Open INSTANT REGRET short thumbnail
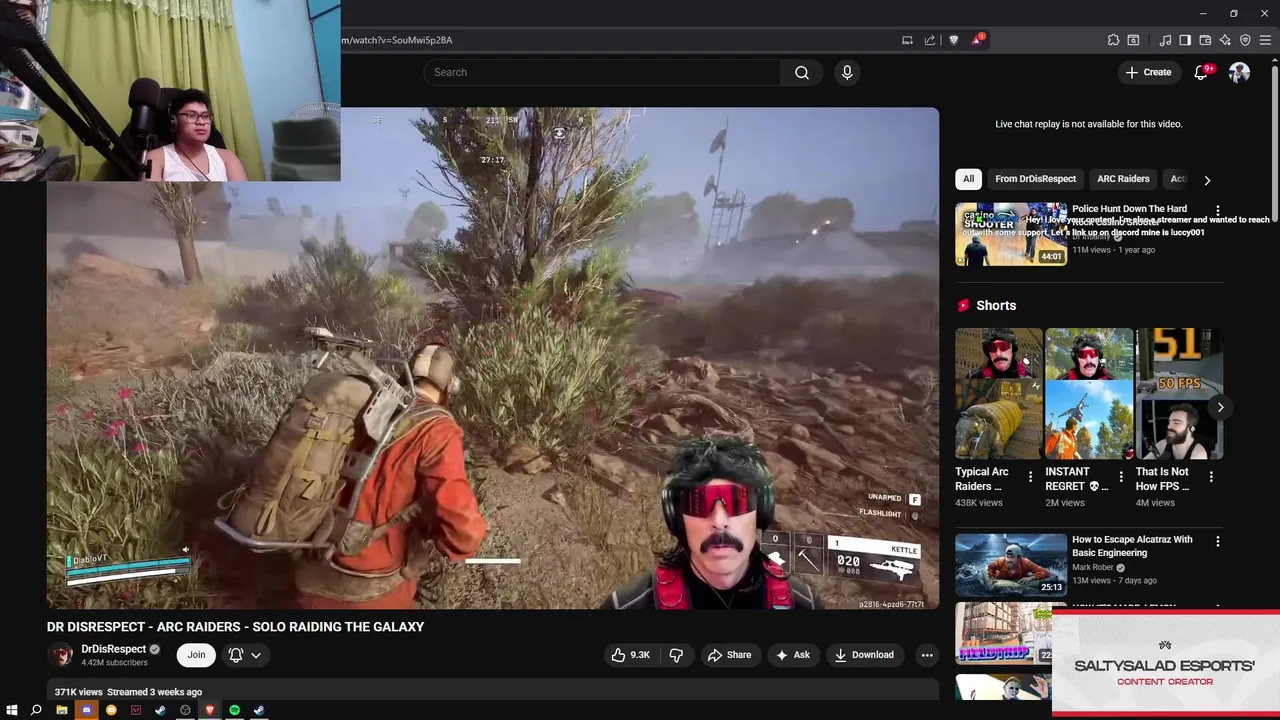1280x720 pixels. 1089,394
